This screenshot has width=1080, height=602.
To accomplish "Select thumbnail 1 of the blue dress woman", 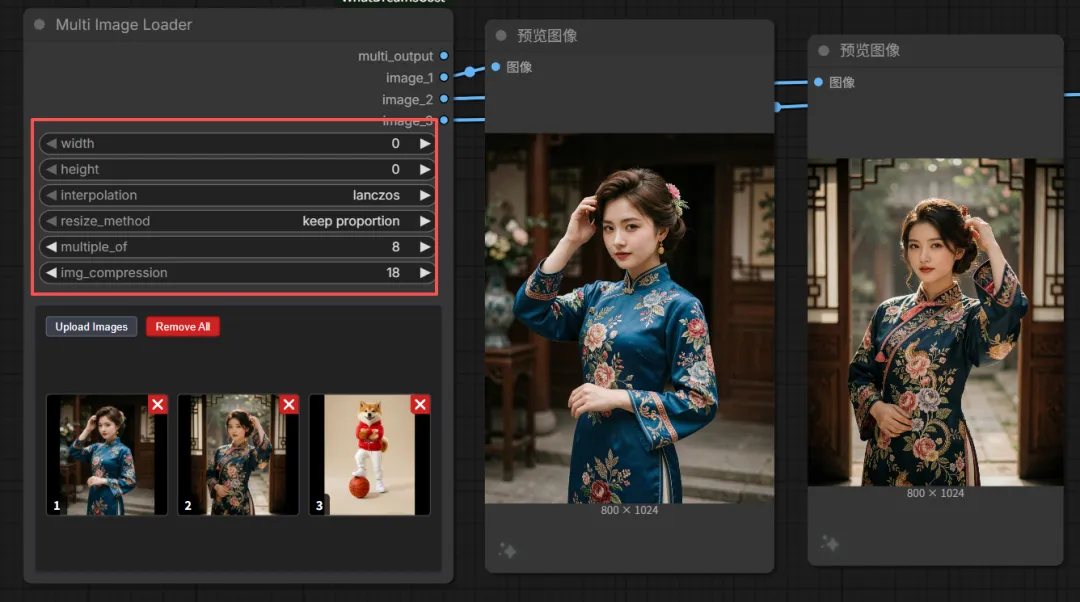I will pos(107,455).
